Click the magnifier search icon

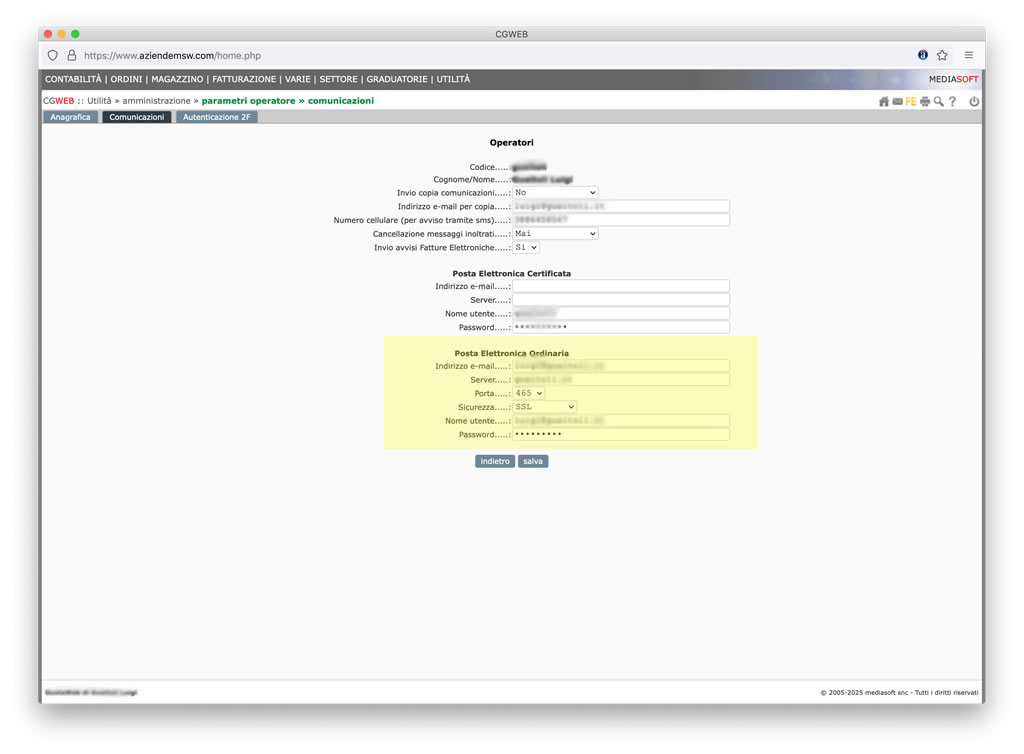tap(938, 101)
